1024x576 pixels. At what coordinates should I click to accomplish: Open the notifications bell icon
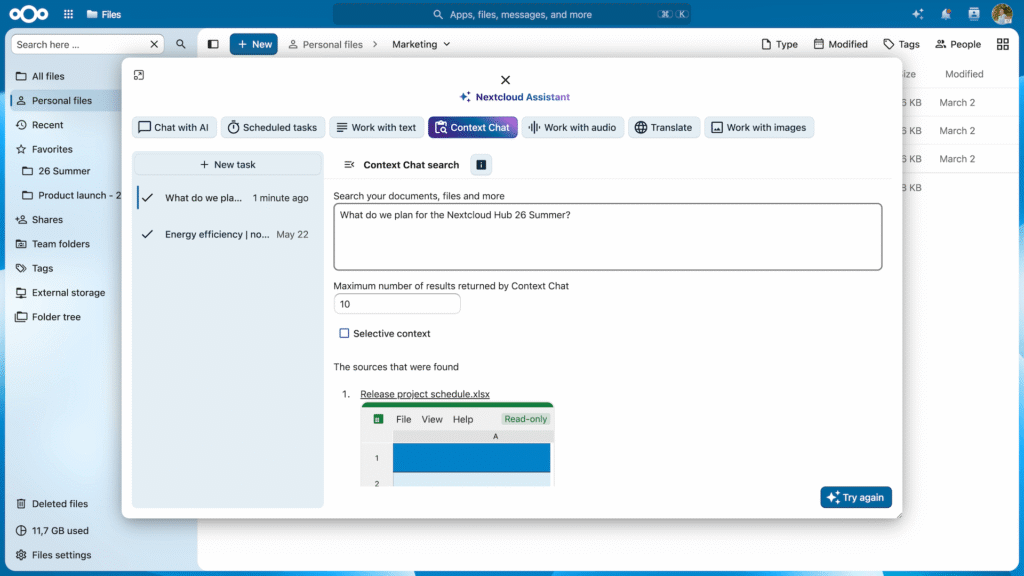tap(946, 14)
